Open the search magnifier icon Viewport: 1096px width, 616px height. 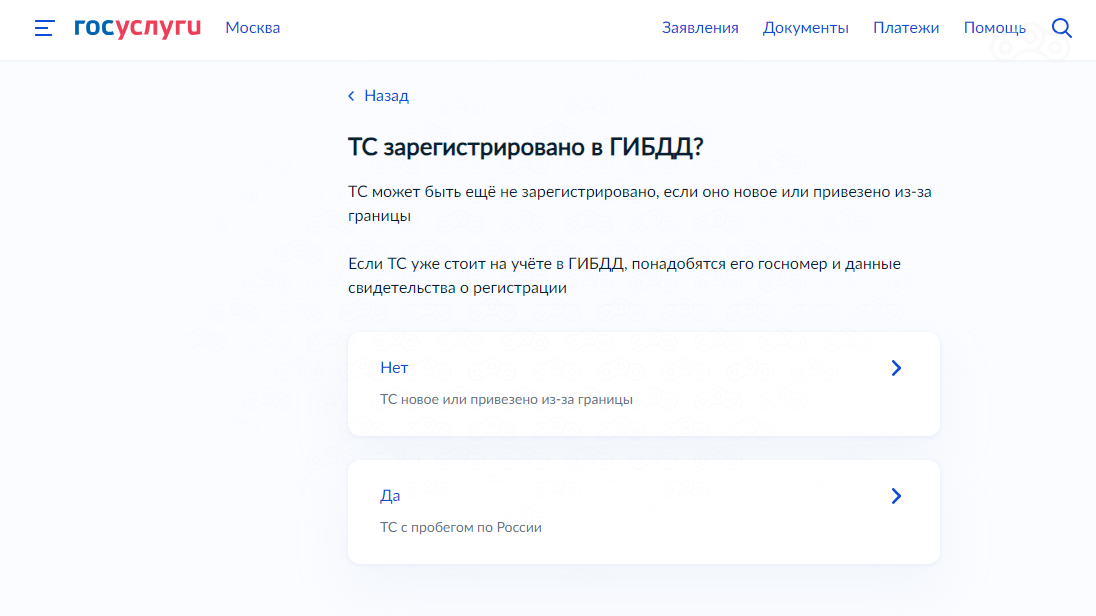click(x=1062, y=28)
